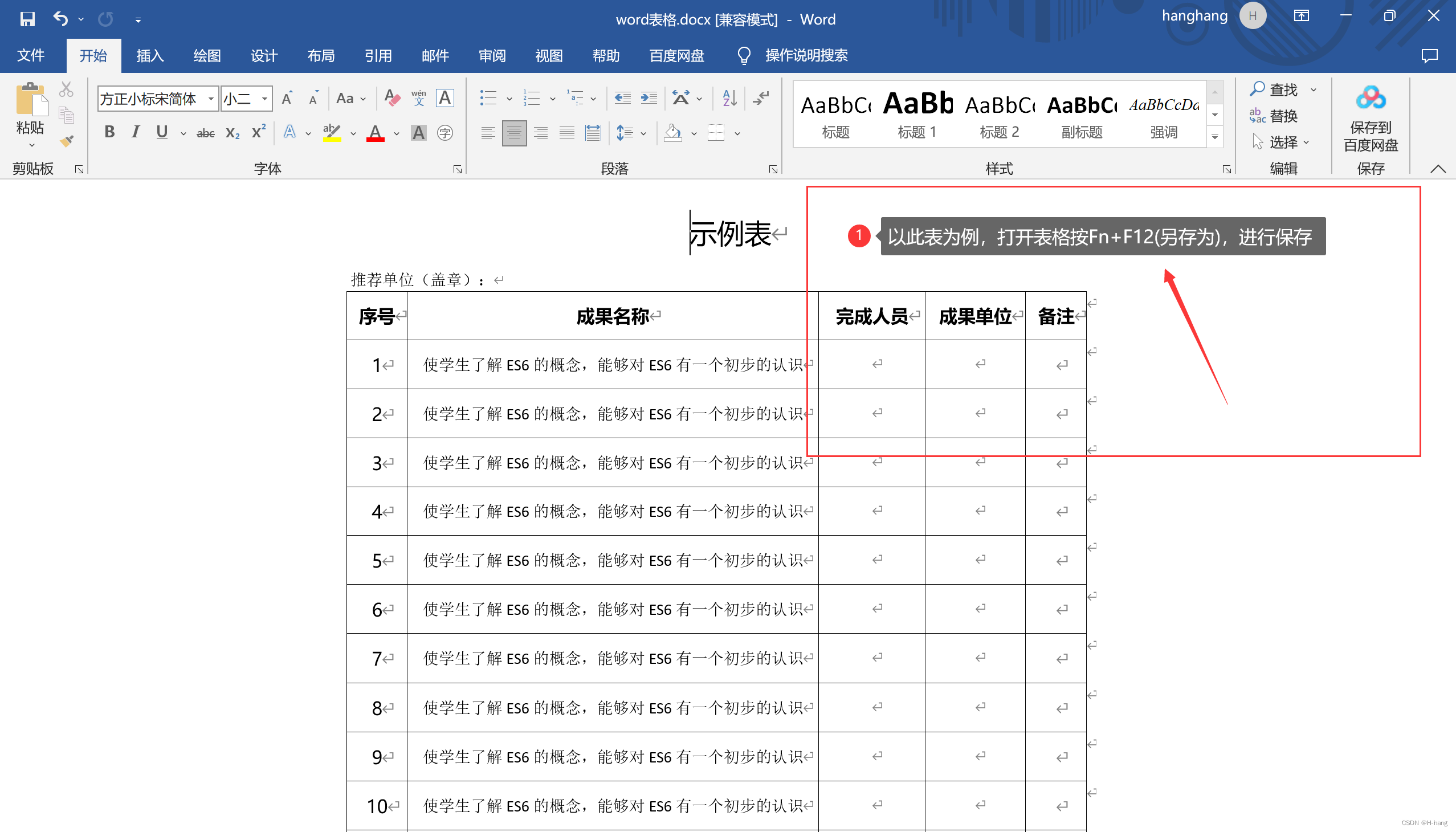Toggle Italic formatting
This screenshot has height=832, width=1456.
click(x=136, y=133)
